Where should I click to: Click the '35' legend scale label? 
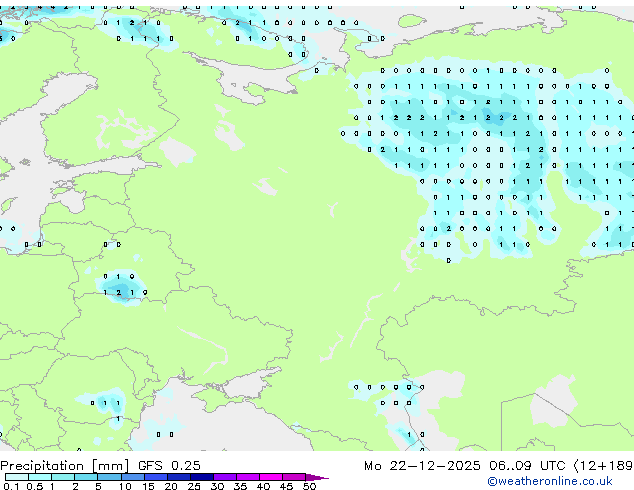click(240, 486)
